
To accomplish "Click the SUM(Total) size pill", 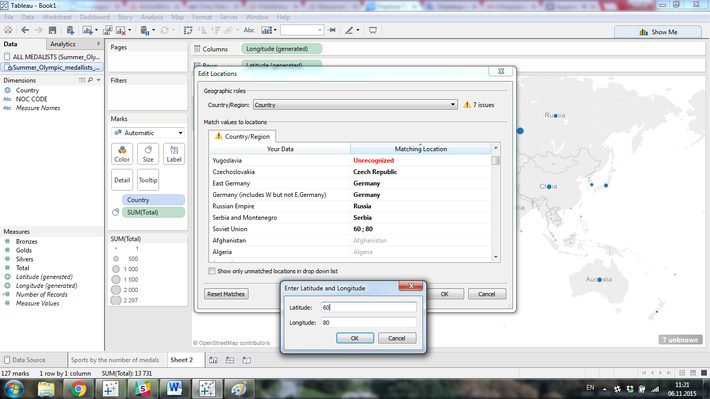I will coord(153,212).
